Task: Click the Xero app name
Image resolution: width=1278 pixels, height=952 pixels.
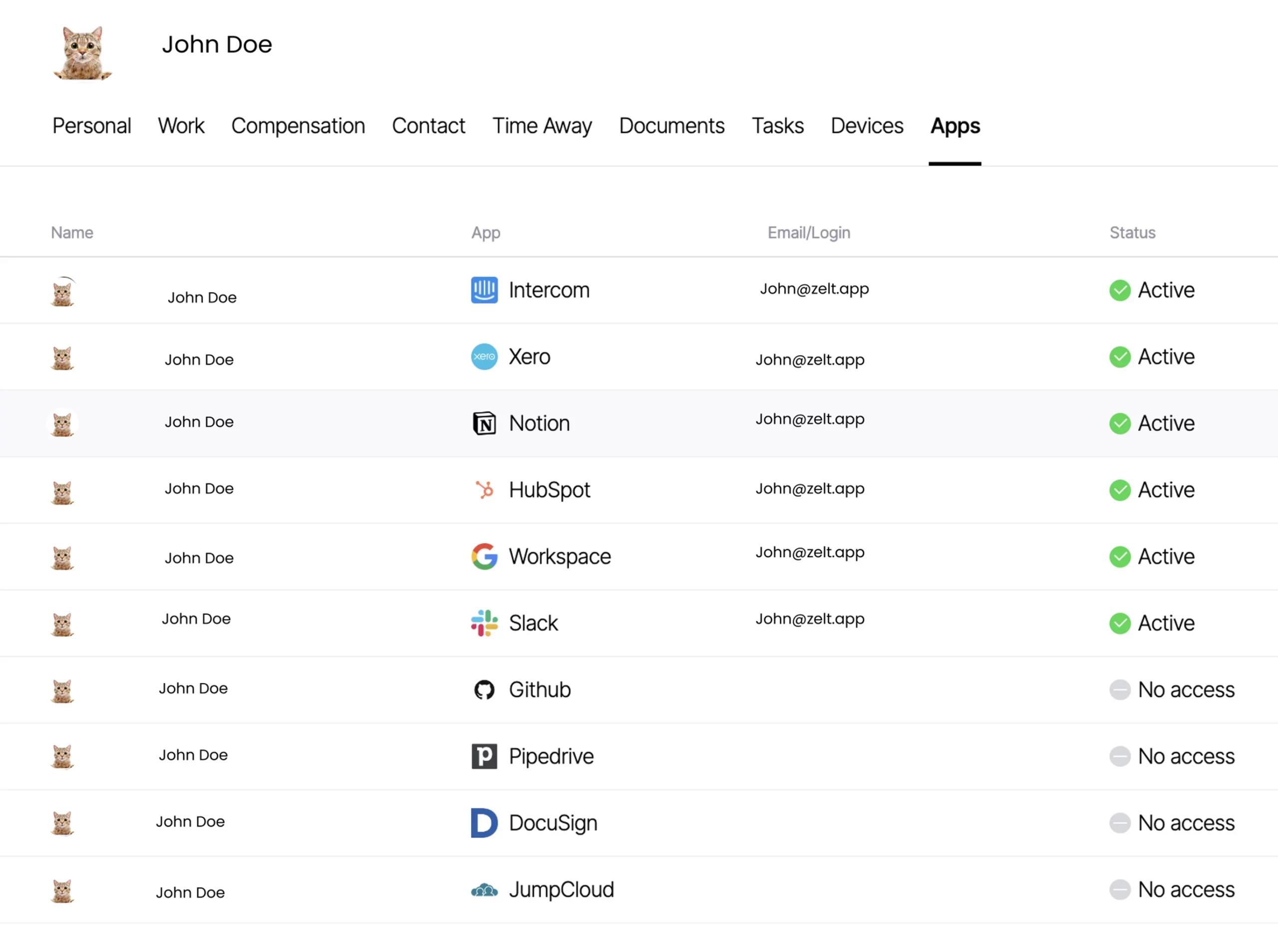Action: (529, 357)
